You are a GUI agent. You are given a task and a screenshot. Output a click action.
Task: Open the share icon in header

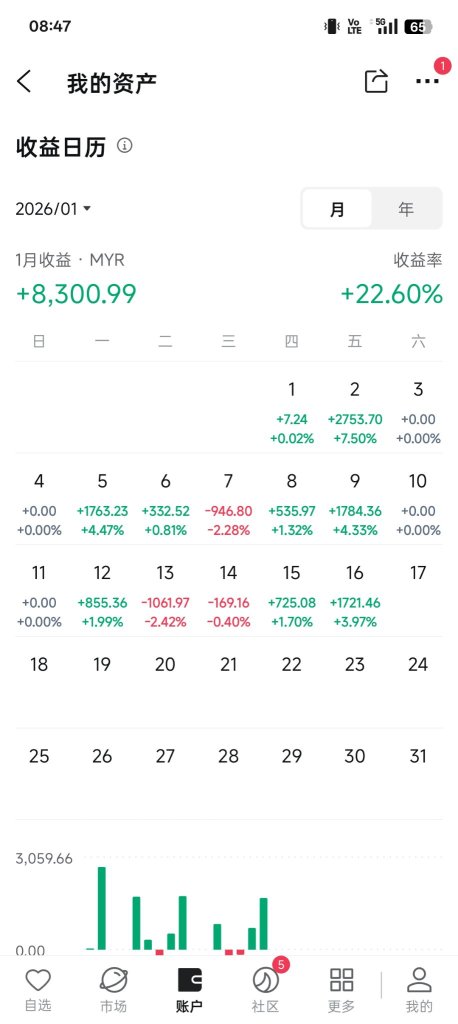376,81
